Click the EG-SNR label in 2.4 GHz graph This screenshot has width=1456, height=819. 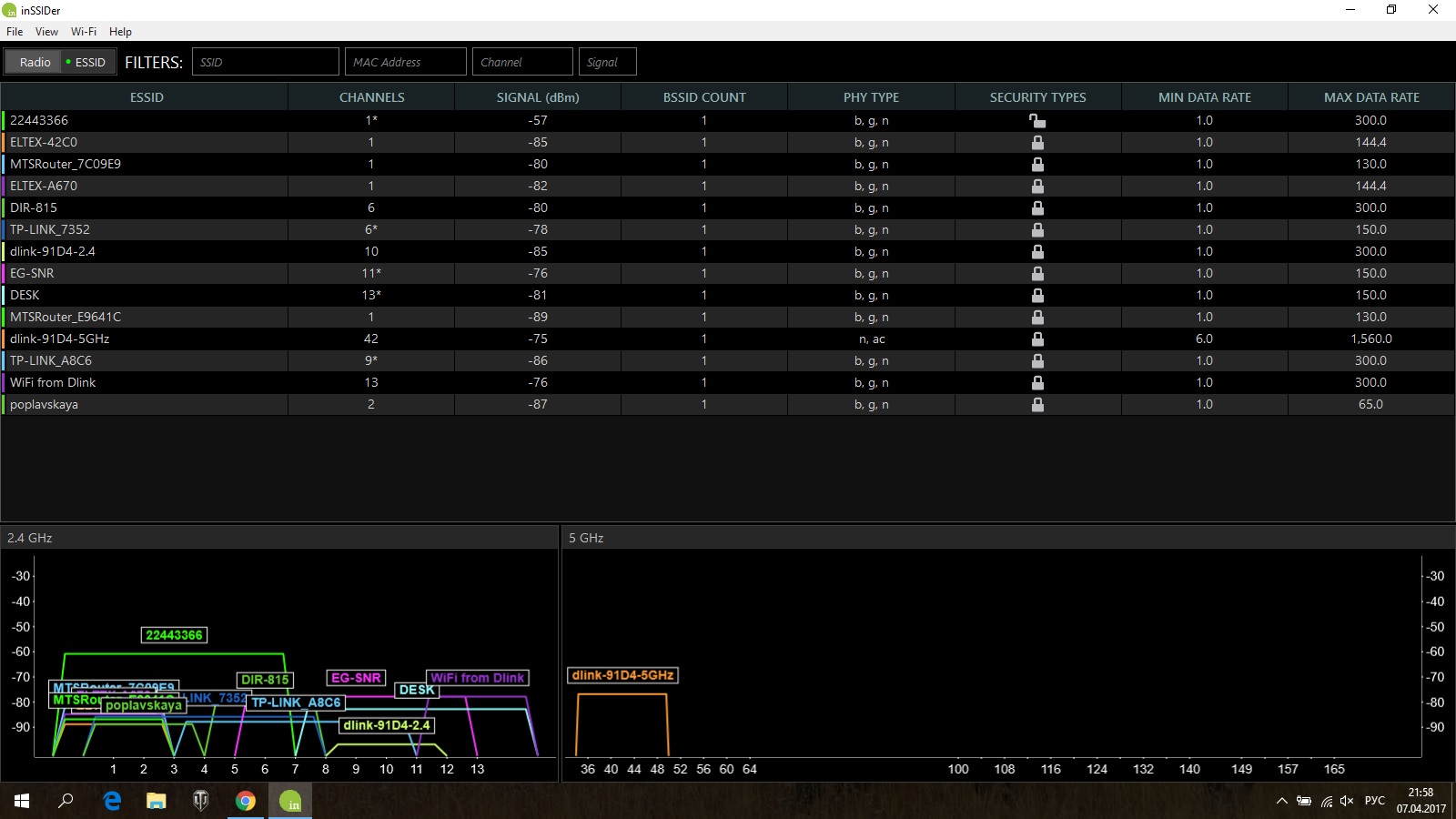tap(356, 678)
